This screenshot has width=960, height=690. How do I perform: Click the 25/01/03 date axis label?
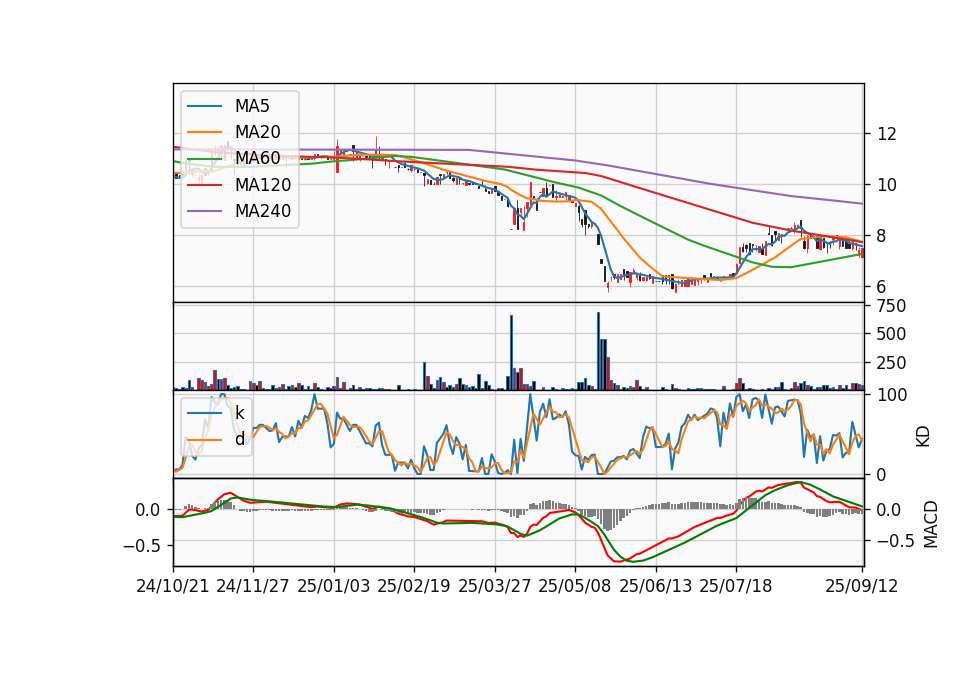click(x=334, y=586)
